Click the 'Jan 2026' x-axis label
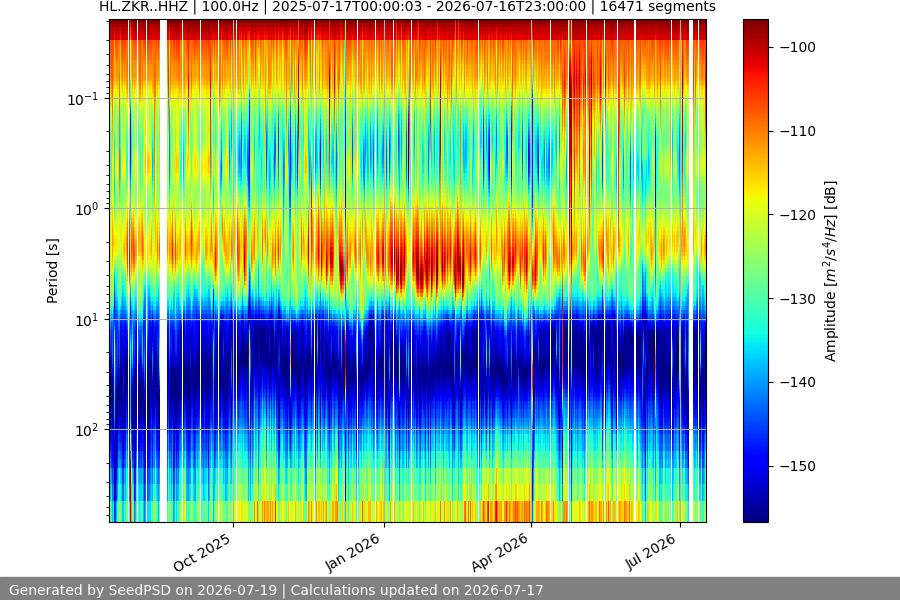The image size is (900, 600). click(354, 552)
